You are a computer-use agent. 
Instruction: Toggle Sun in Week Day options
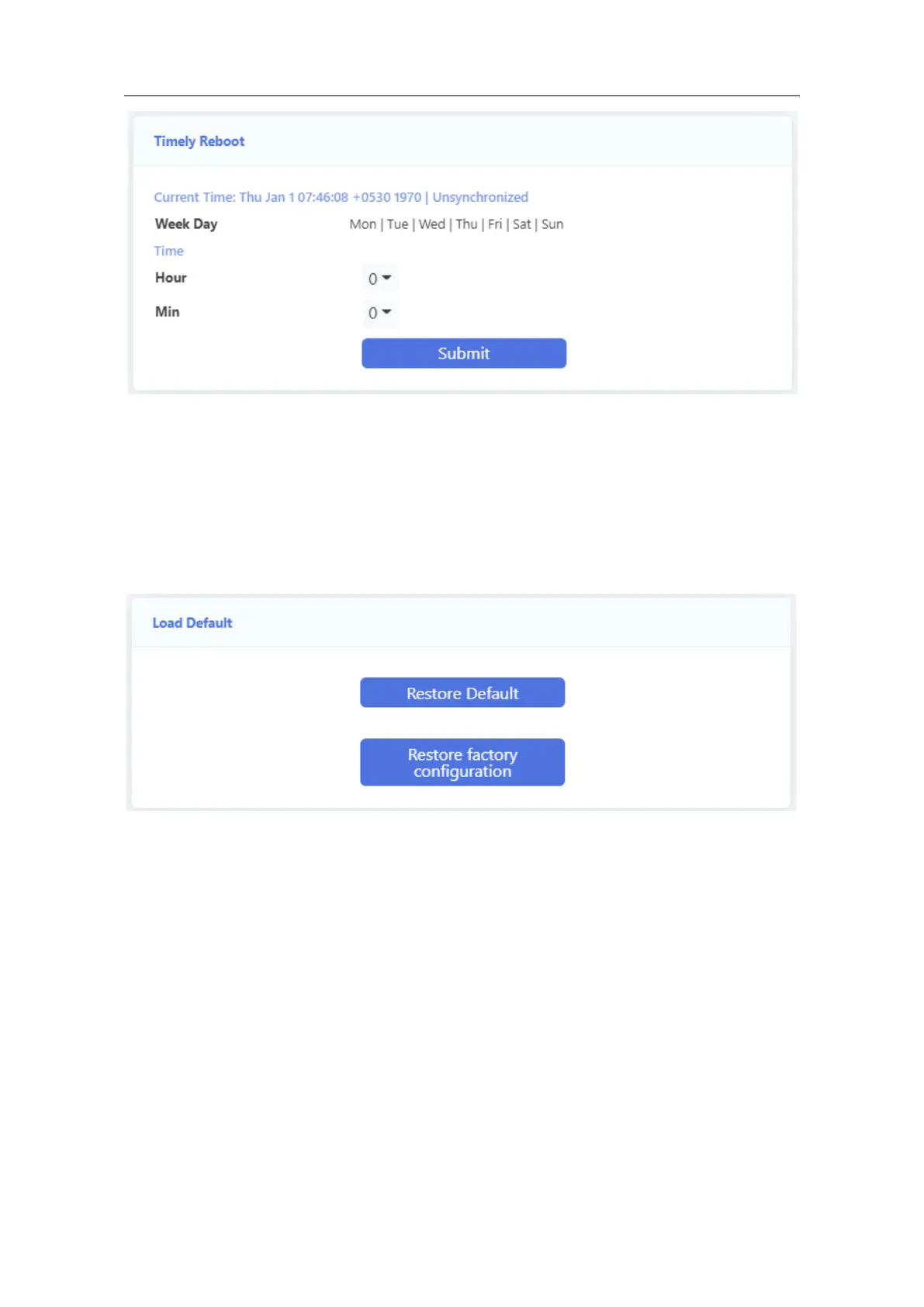(552, 224)
